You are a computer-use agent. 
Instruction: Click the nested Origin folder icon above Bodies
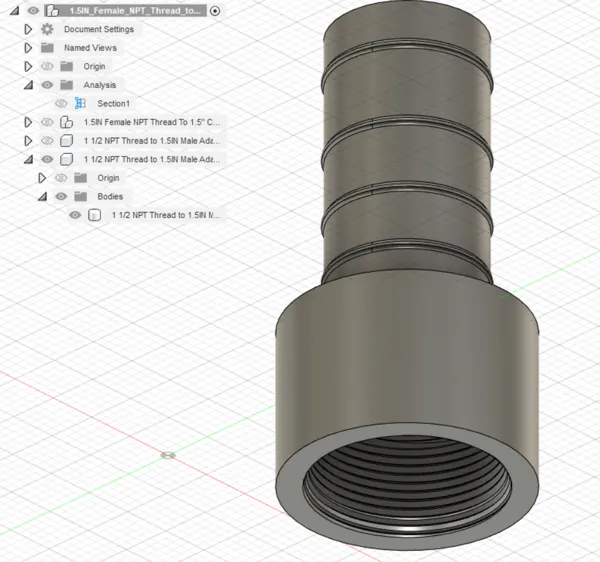80,178
